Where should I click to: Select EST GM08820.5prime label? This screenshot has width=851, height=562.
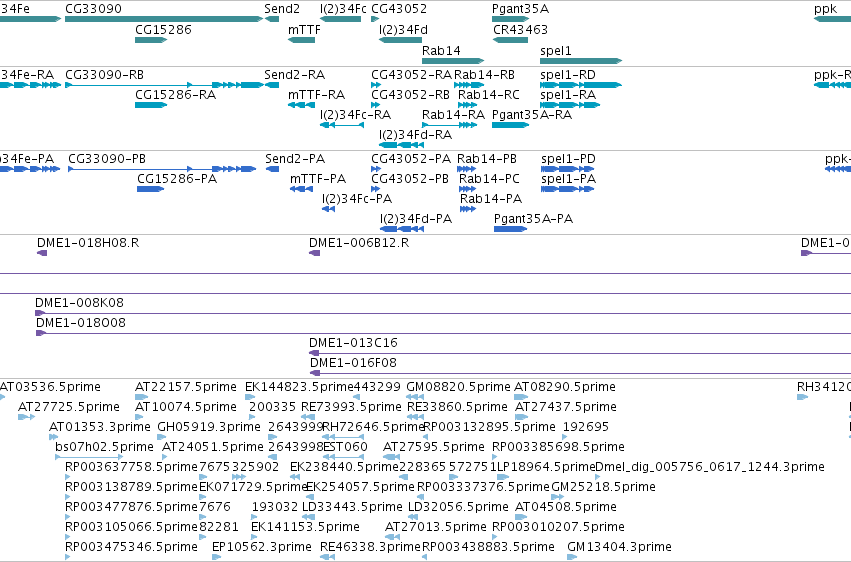click(x=459, y=387)
